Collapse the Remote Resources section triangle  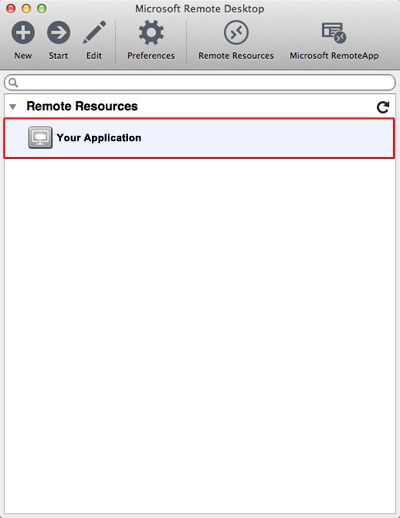click(x=13, y=107)
